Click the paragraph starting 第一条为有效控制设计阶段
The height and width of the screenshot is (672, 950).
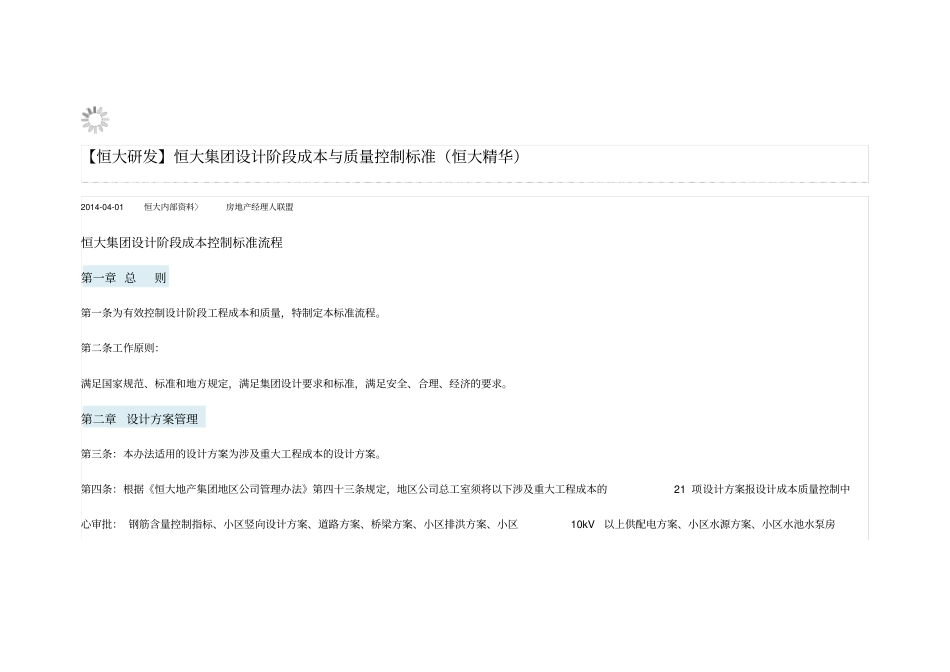click(x=231, y=313)
